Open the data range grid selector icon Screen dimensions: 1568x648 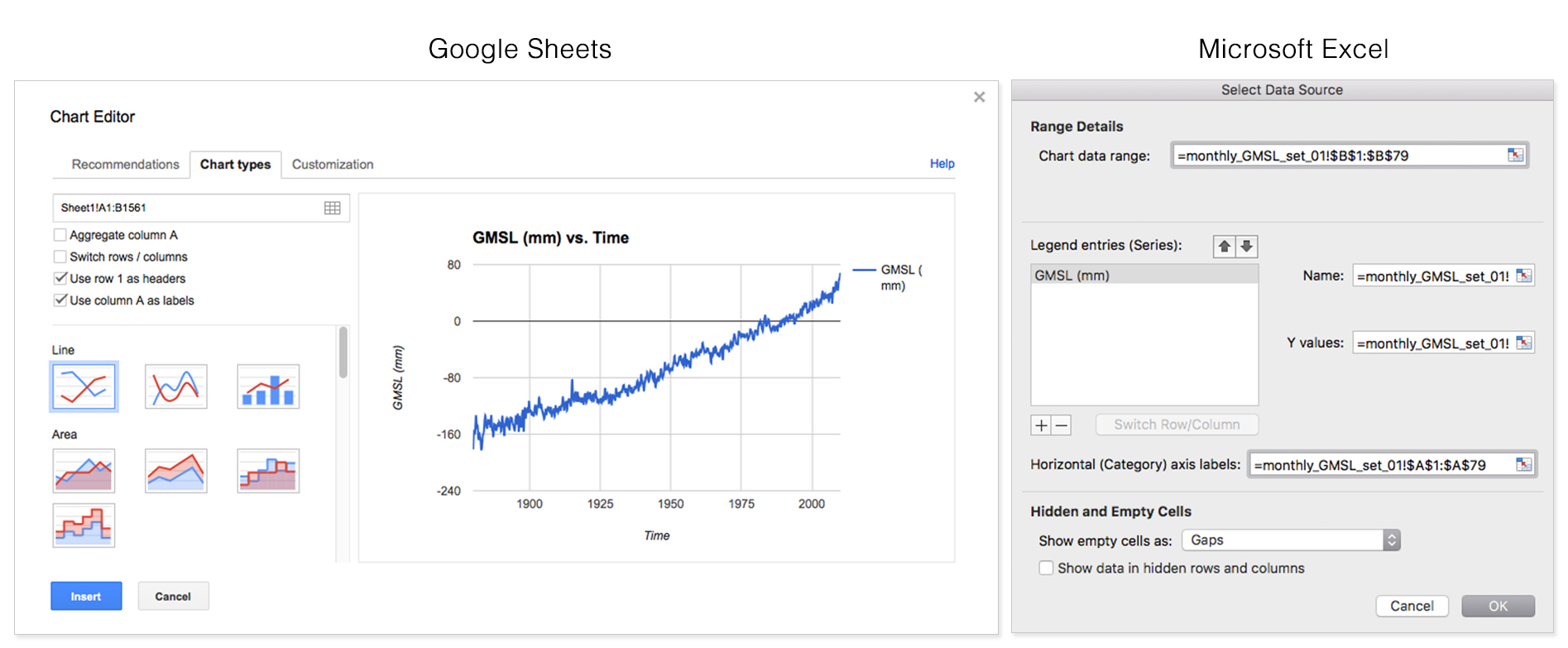[x=333, y=208]
